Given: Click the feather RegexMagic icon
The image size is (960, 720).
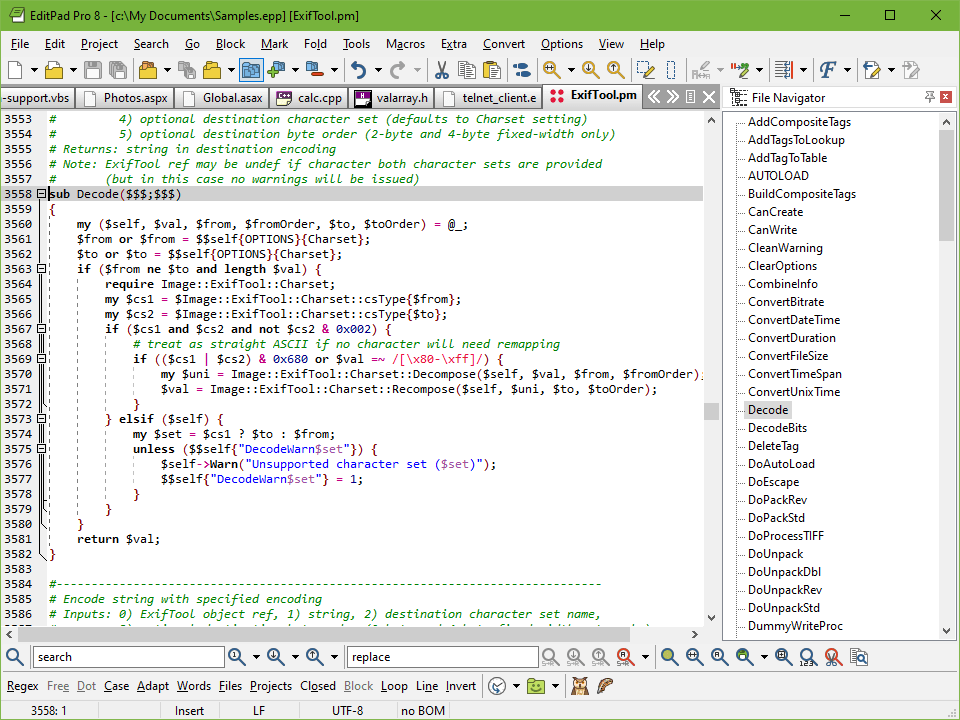Looking at the screenshot, I should click(x=604, y=686).
